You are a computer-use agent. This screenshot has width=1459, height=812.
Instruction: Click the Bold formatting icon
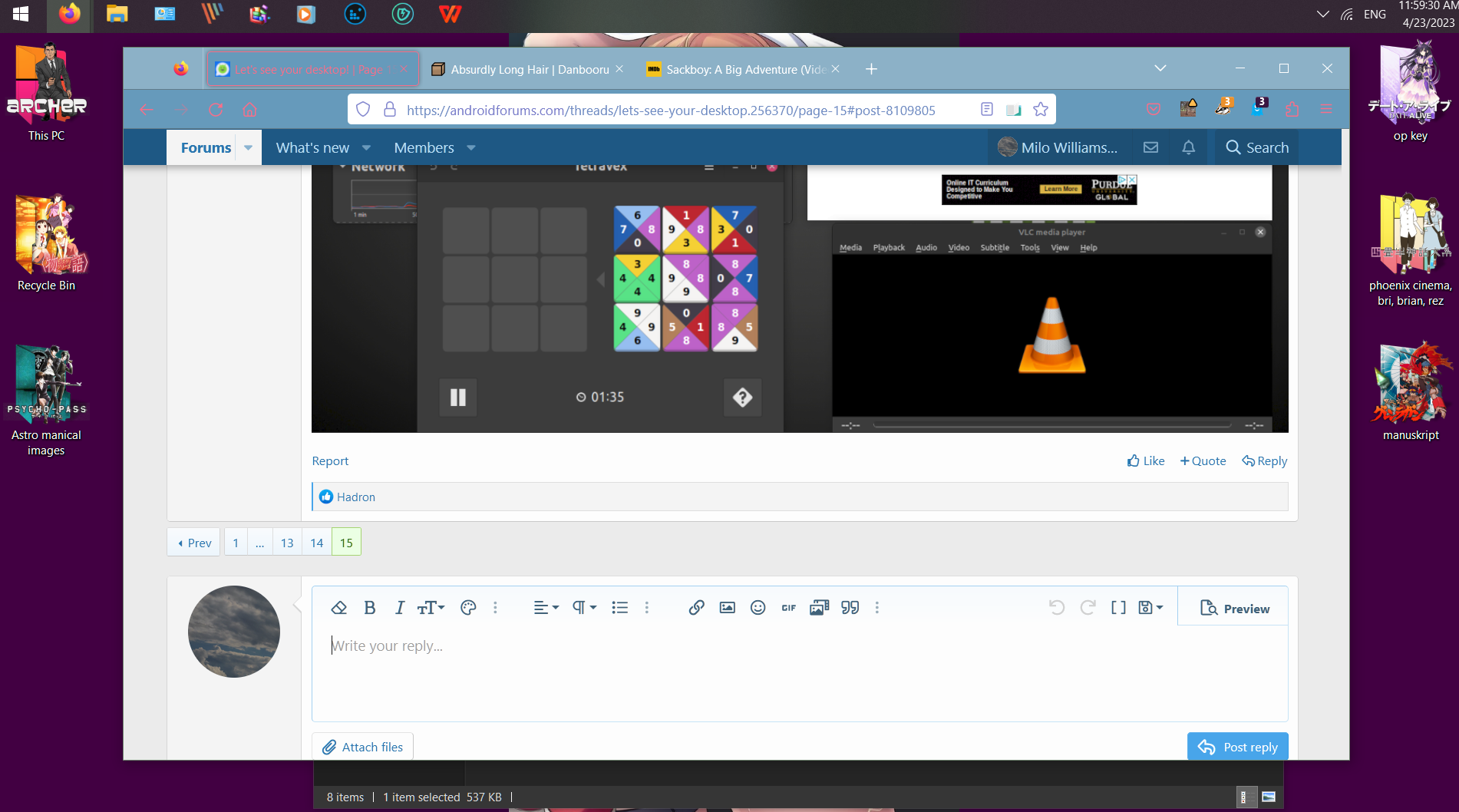coord(369,608)
